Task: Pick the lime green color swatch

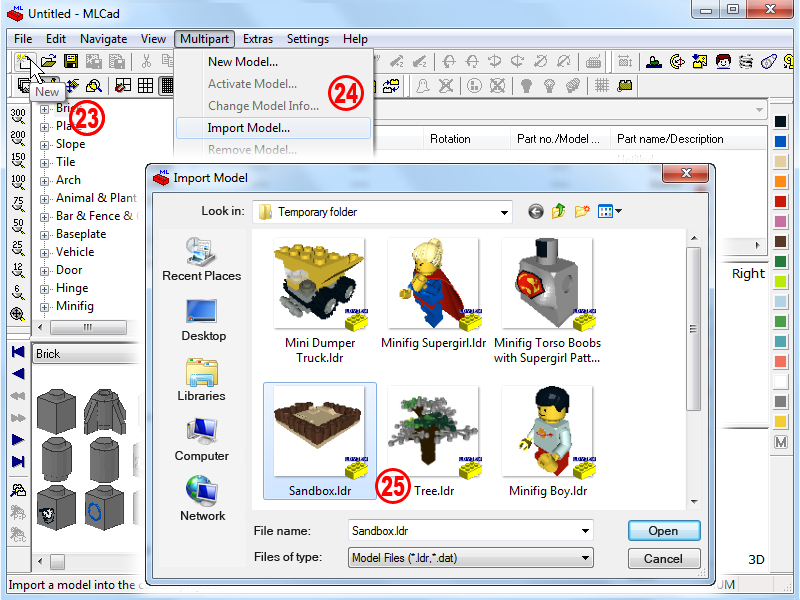Action: pos(781,282)
